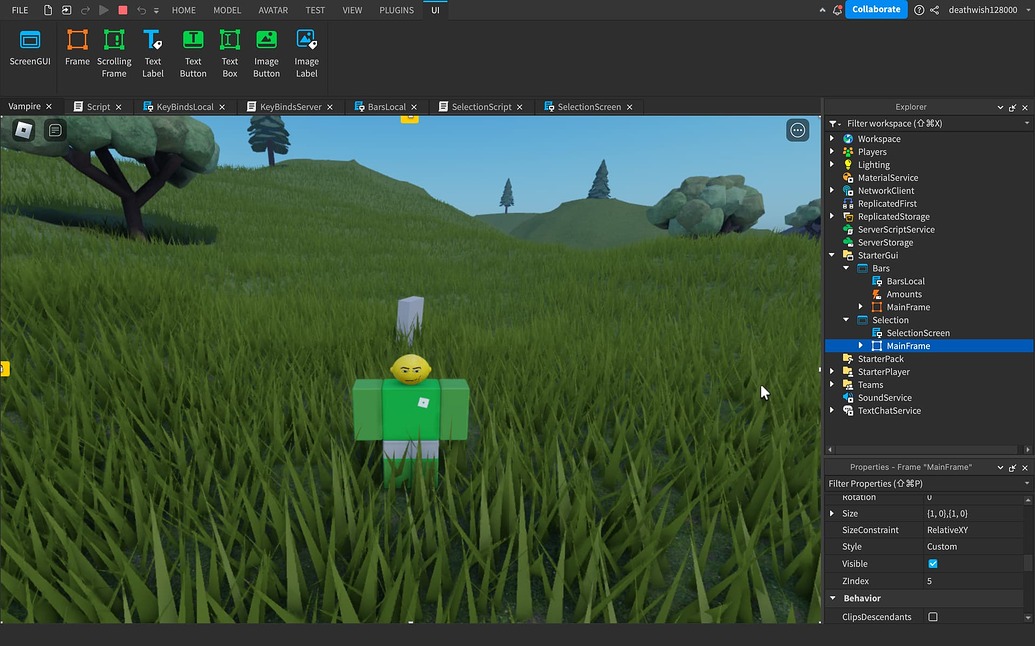Open the help question-mark button
Image resolution: width=1035 pixels, height=646 pixels.
coord(917,9)
